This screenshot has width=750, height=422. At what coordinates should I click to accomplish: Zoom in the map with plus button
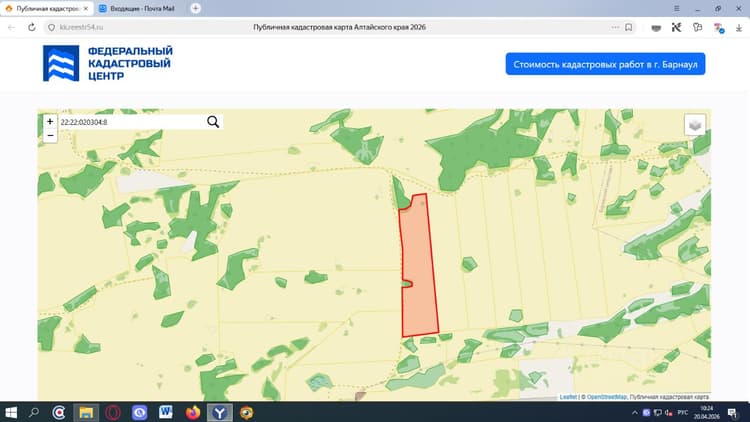click(x=50, y=122)
